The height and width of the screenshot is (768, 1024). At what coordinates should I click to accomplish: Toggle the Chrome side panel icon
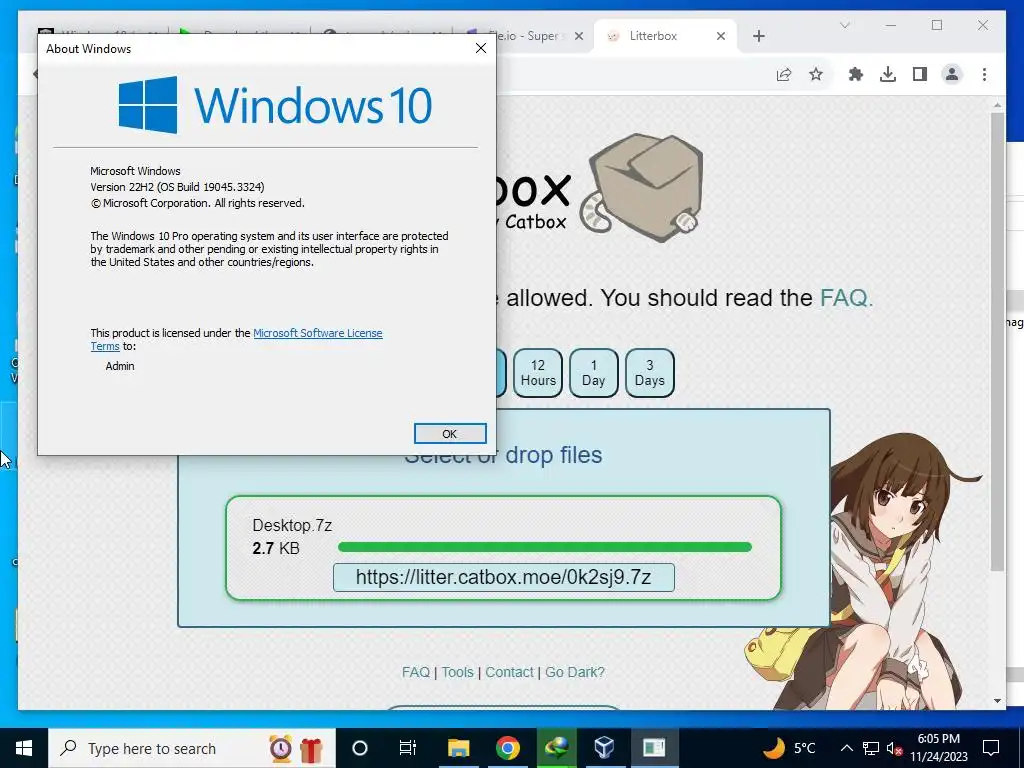click(920, 74)
